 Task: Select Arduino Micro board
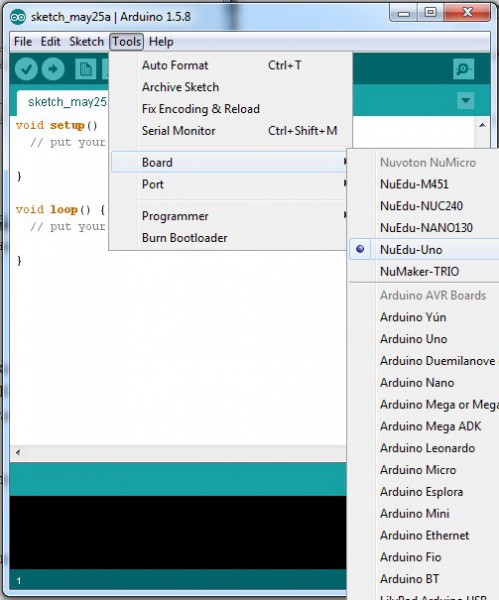tap(424, 470)
